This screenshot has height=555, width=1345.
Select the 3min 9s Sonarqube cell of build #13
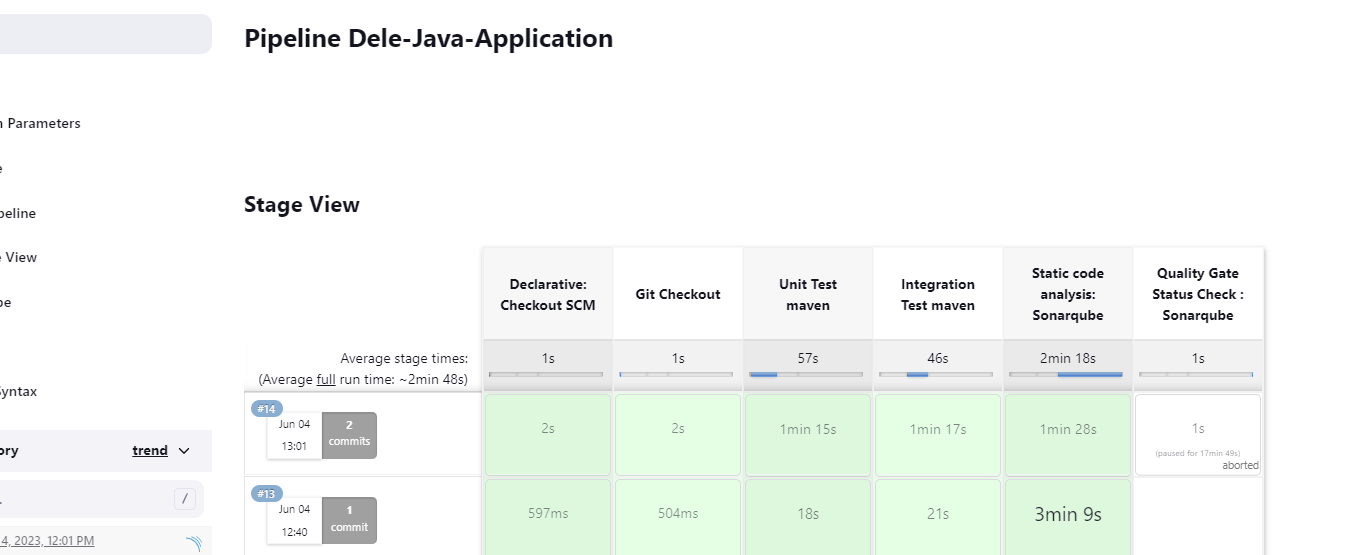(x=1067, y=515)
